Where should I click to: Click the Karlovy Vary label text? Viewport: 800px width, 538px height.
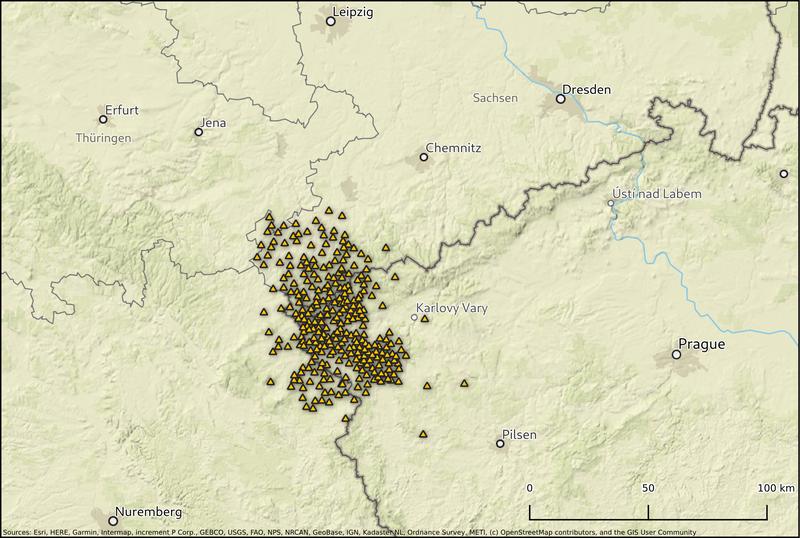(452, 308)
